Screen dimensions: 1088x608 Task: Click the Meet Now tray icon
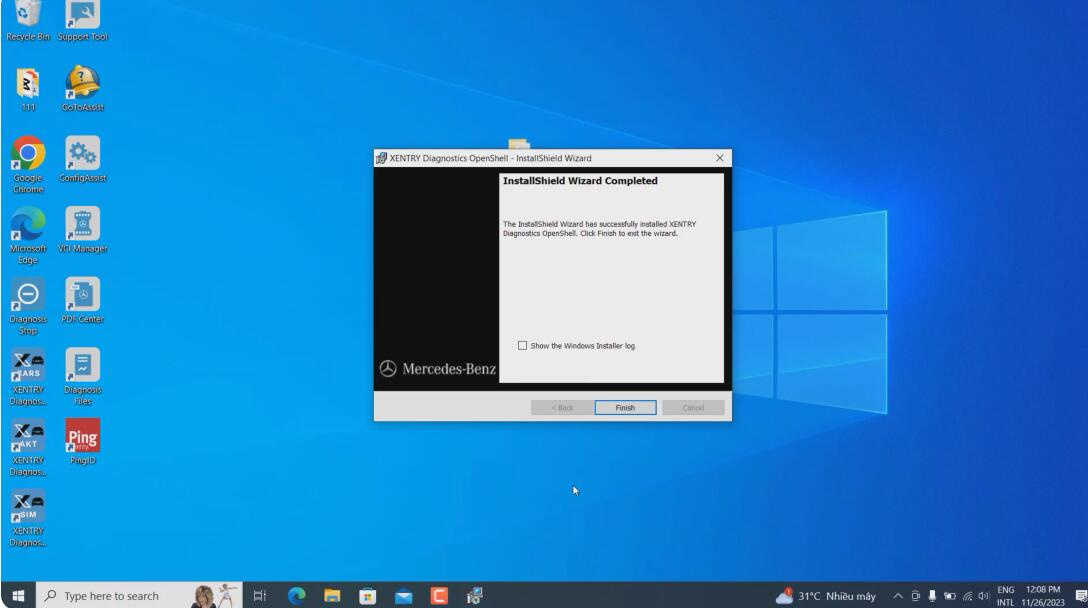pyautogui.click(x=915, y=596)
